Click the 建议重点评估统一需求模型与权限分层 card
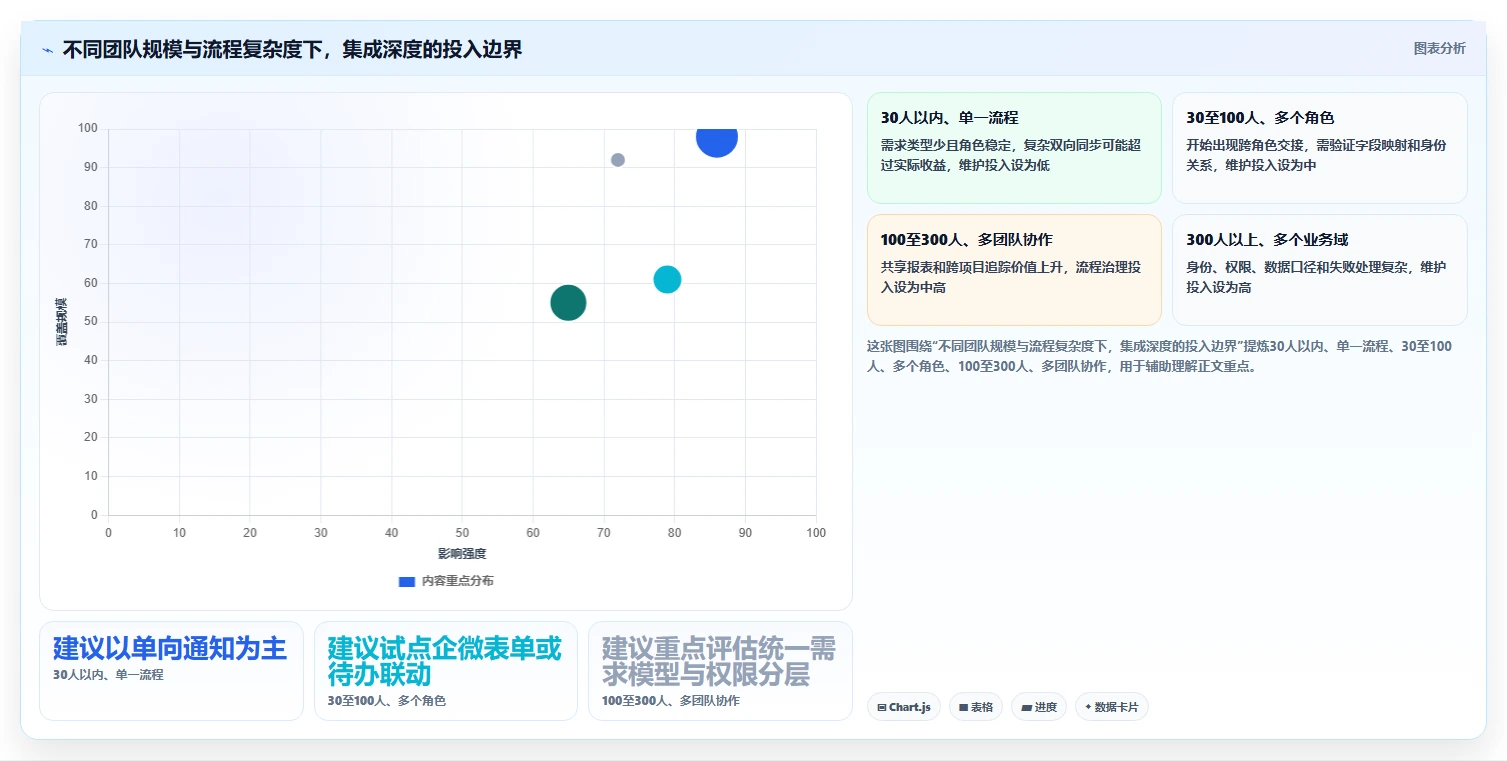 click(720, 671)
